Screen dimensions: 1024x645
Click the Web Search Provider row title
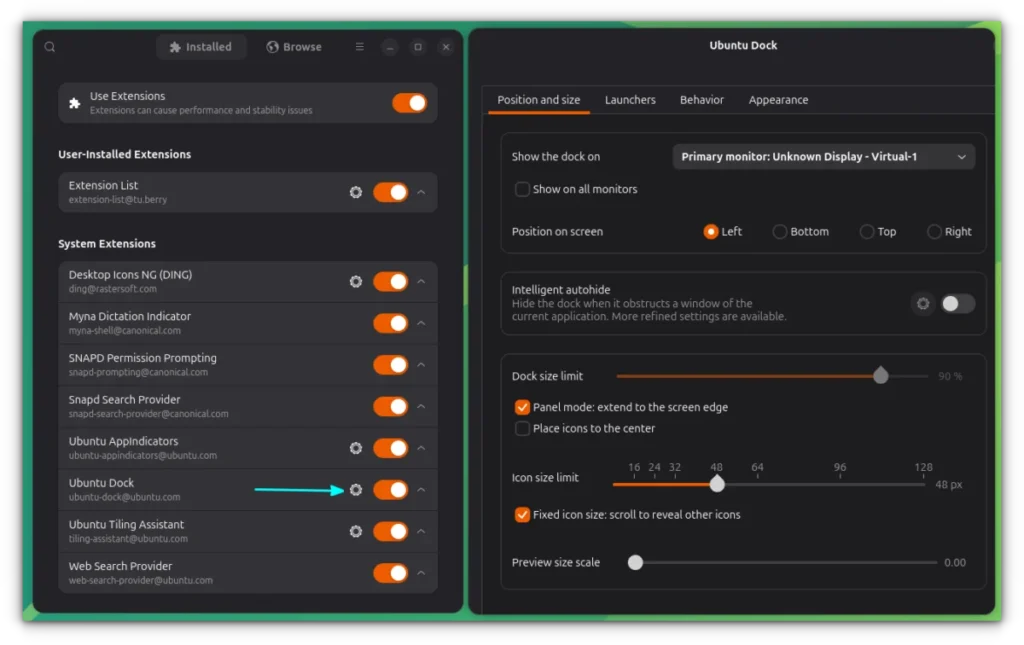tap(120, 566)
